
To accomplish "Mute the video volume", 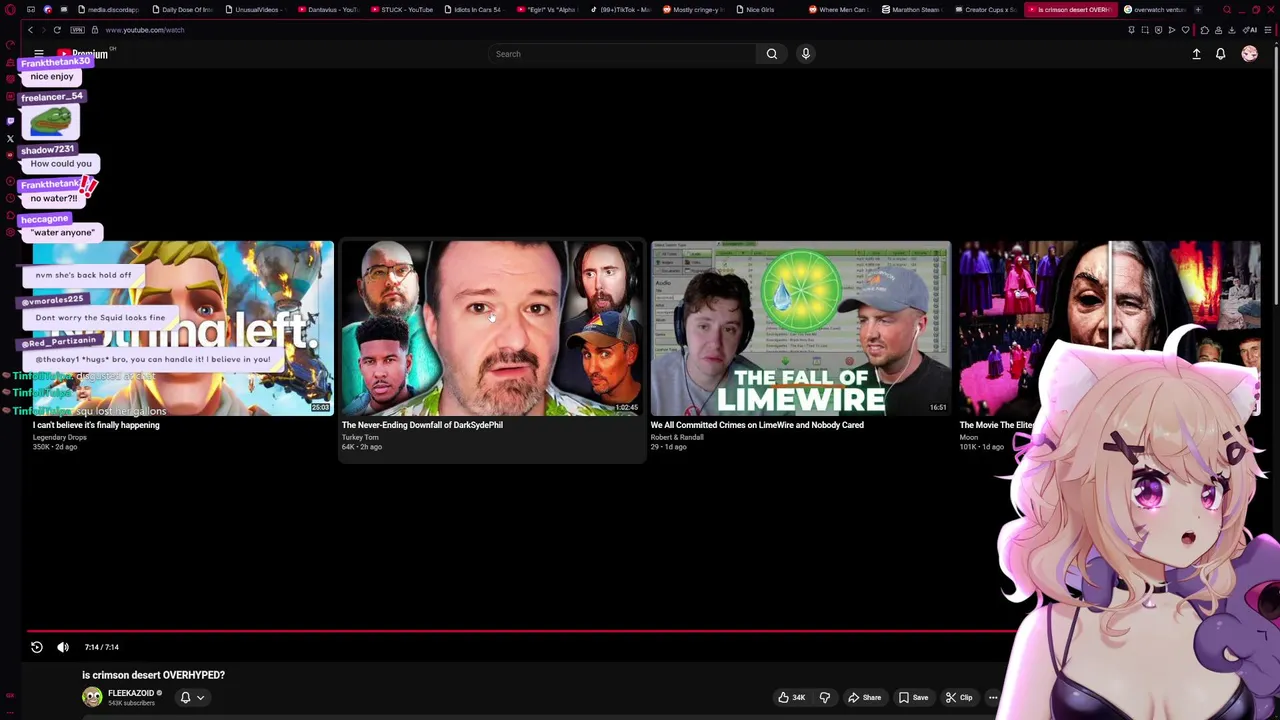I will (x=63, y=647).
